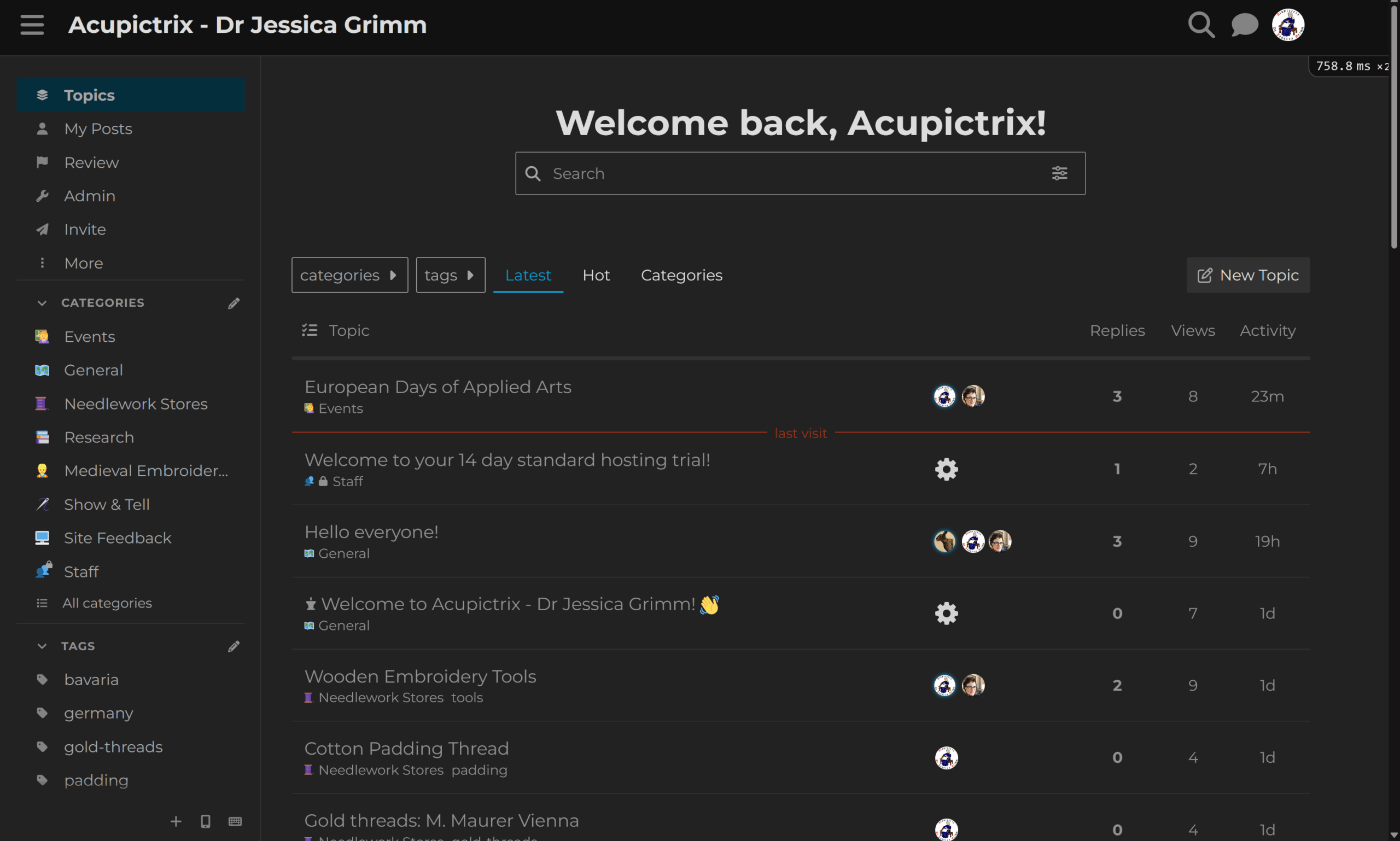Screen dimensions: 1400x841
Task: Open advanced search filter options in search bar
Action: coord(1059,173)
